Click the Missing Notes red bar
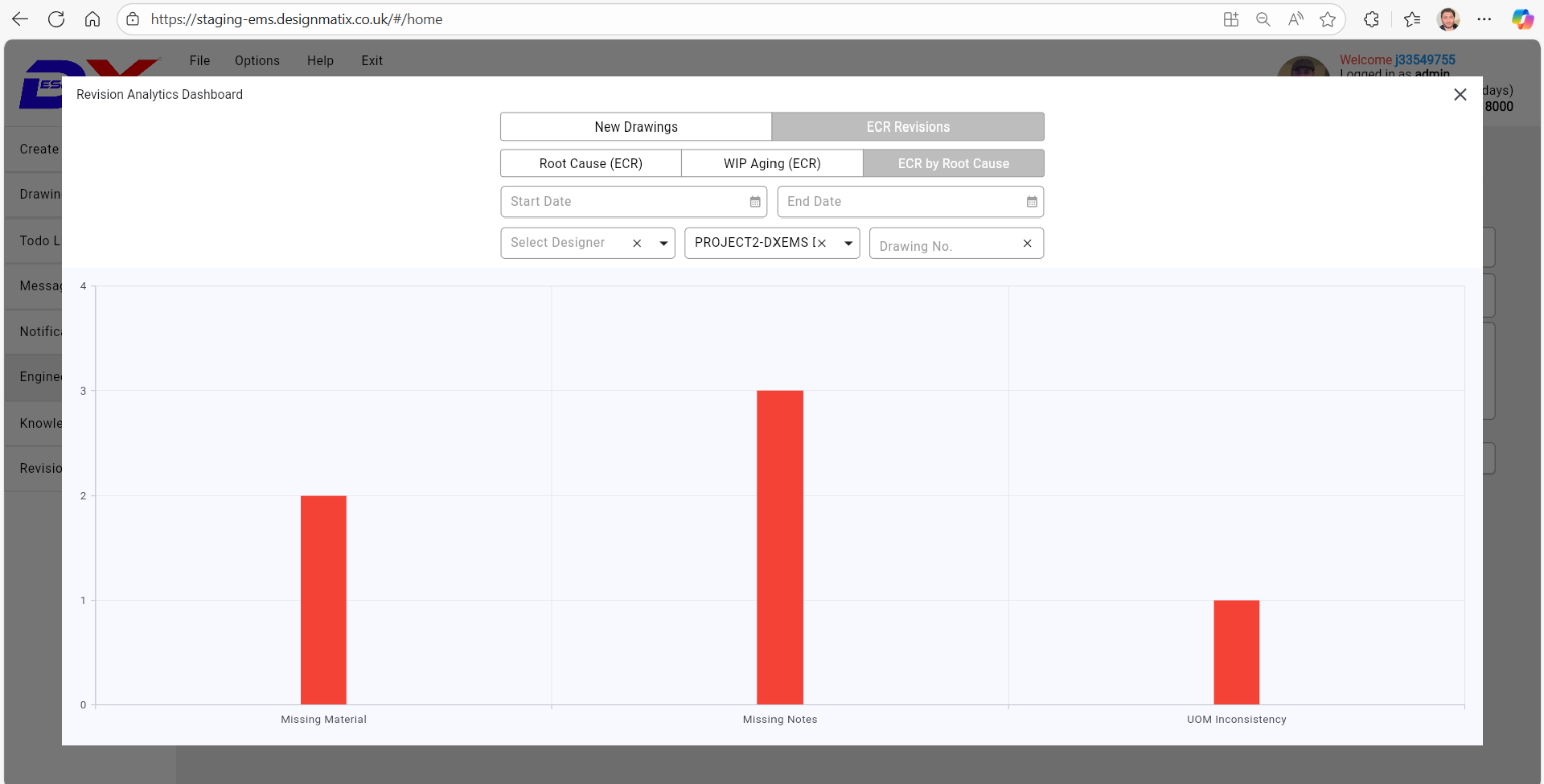The height and width of the screenshot is (784, 1544). click(x=779, y=547)
